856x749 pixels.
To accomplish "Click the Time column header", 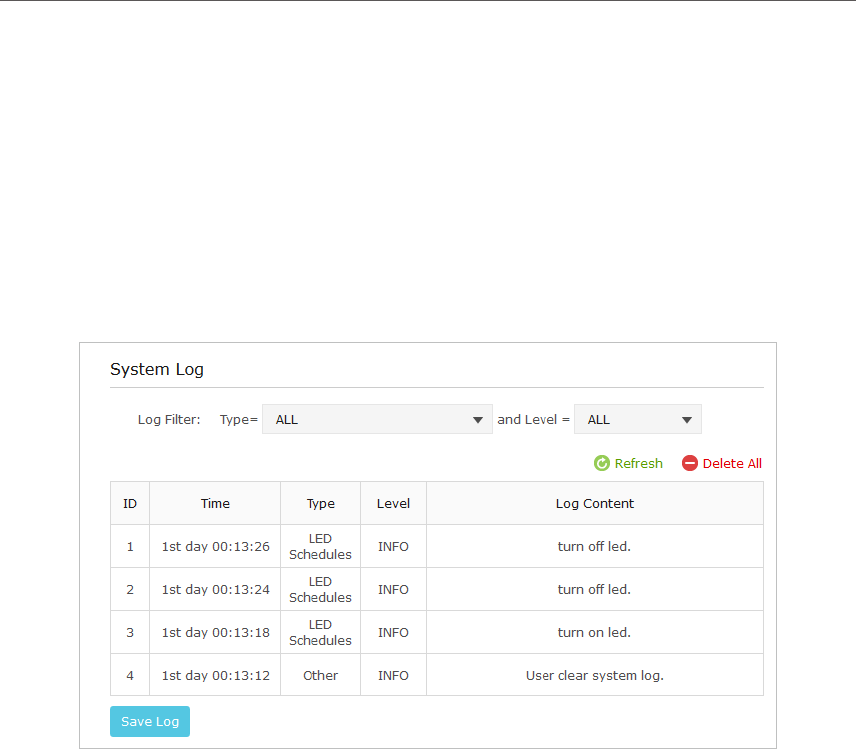I will pos(215,503).
